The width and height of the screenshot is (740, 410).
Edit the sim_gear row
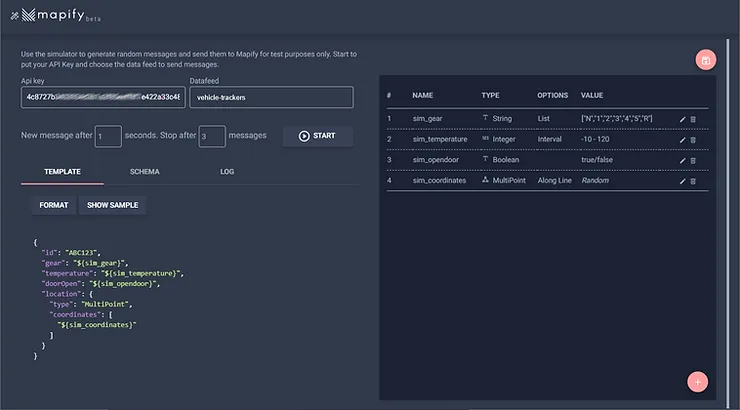tap(682, 119)
